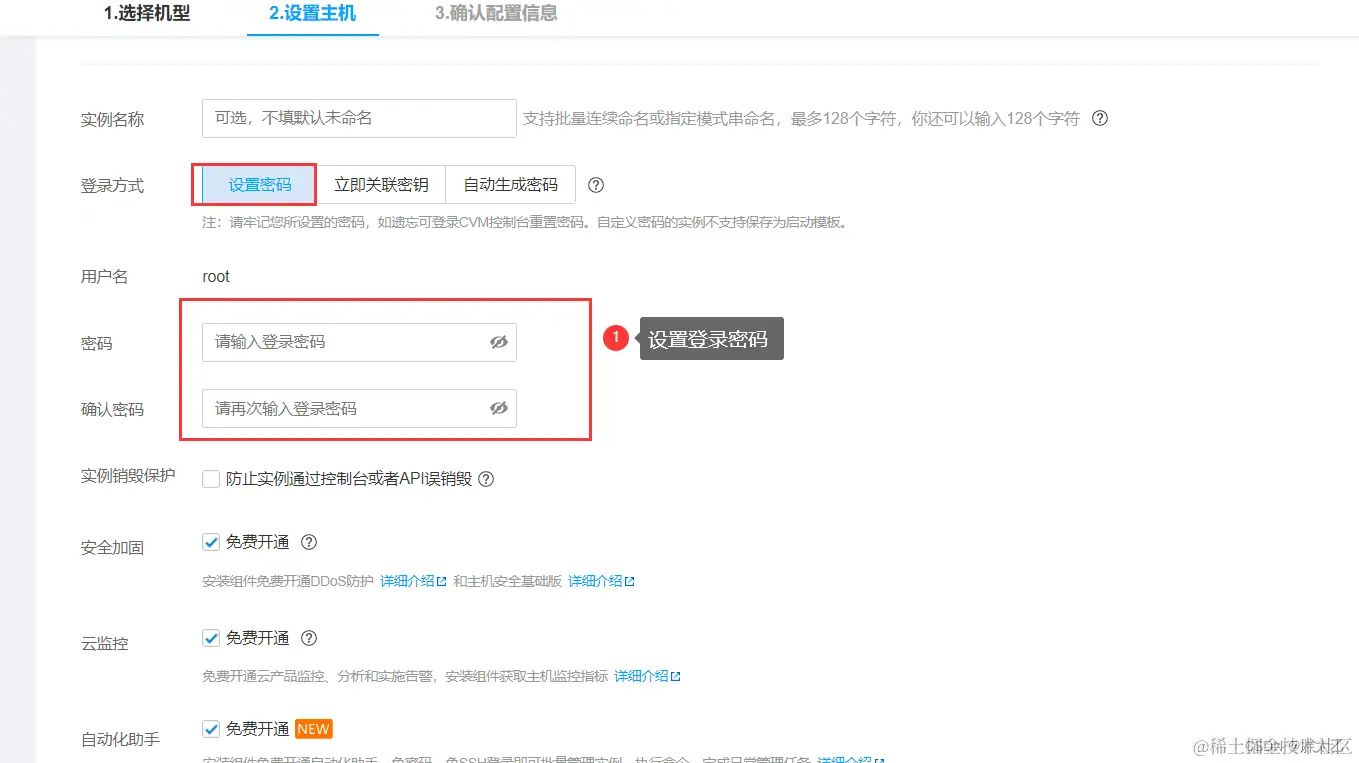Open help icon beside 安全加固 免费开通
Image resolution: width=1359 pixels, height=763 pixels.
[x=309, y=542]
